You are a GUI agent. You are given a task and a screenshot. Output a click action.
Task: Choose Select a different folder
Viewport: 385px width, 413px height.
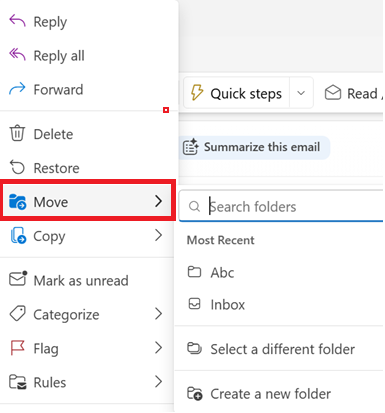(278, 349)
